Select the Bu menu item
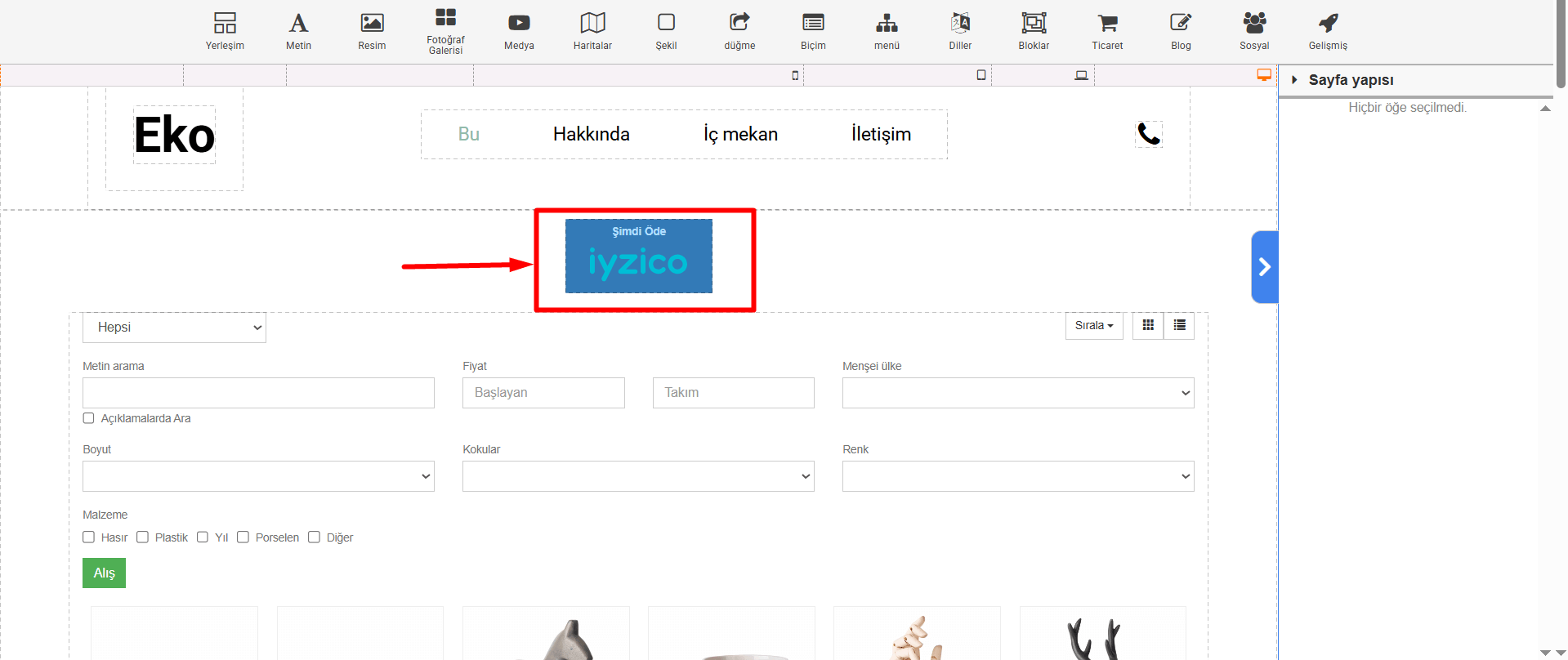The height and width of the screenshot is (660, 1568). point(469,134)
